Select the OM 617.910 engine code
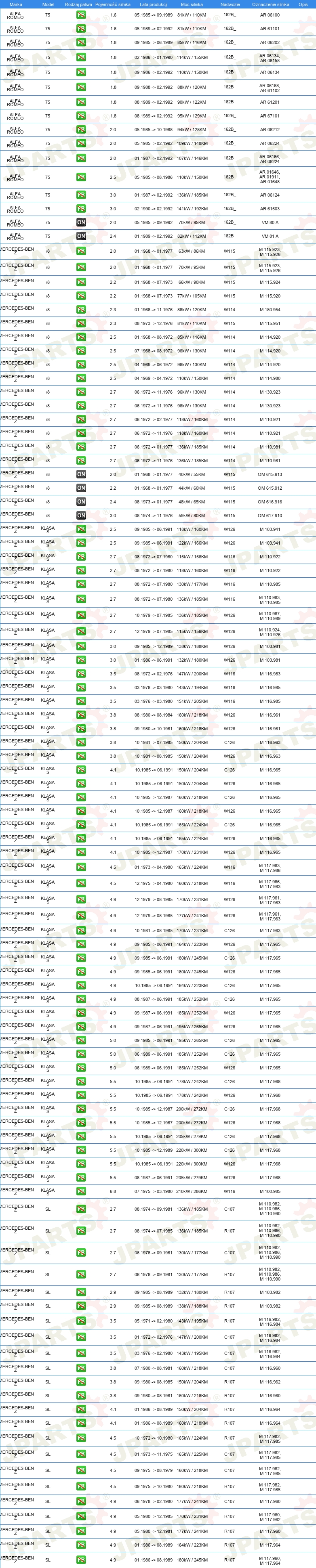 tap(270, 516)
